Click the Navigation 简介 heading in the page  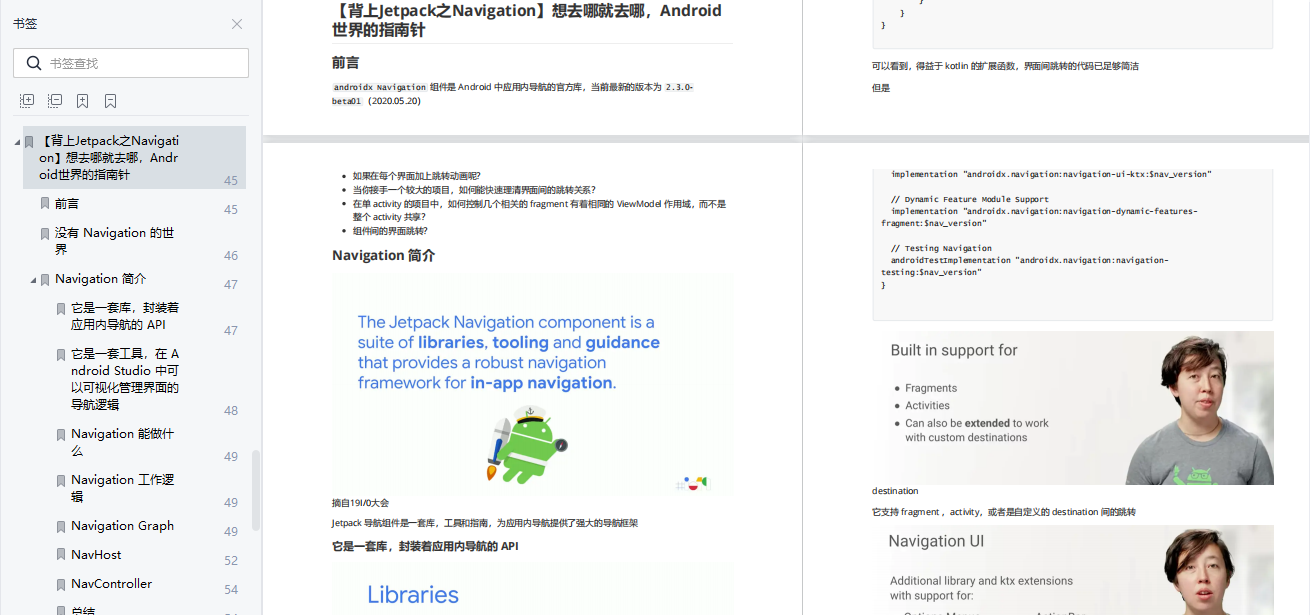(383, 255)
